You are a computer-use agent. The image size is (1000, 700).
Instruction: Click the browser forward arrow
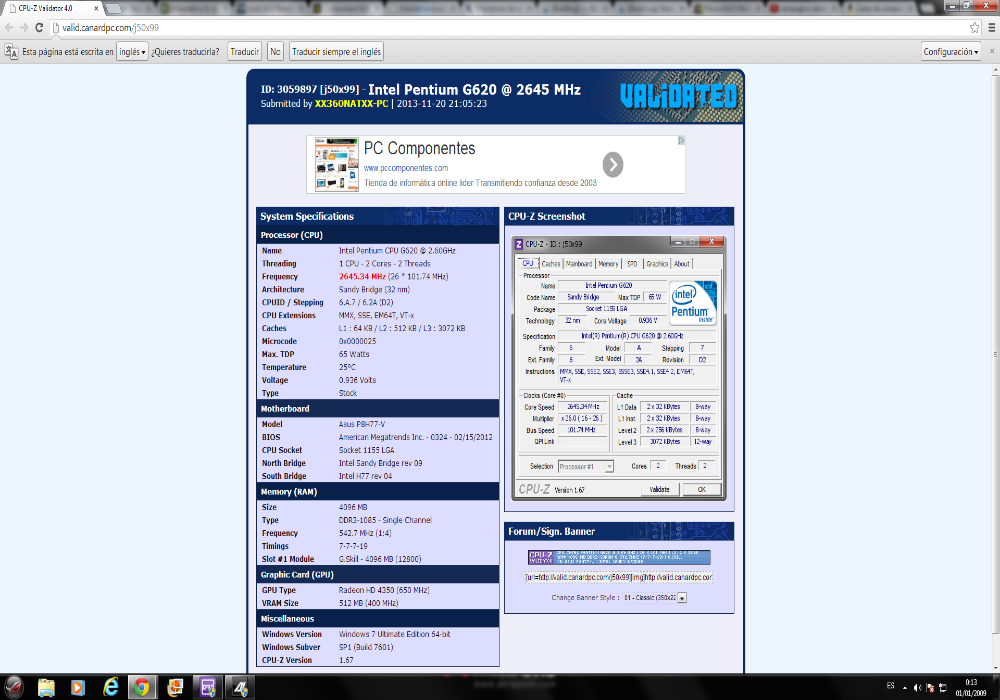24,27
